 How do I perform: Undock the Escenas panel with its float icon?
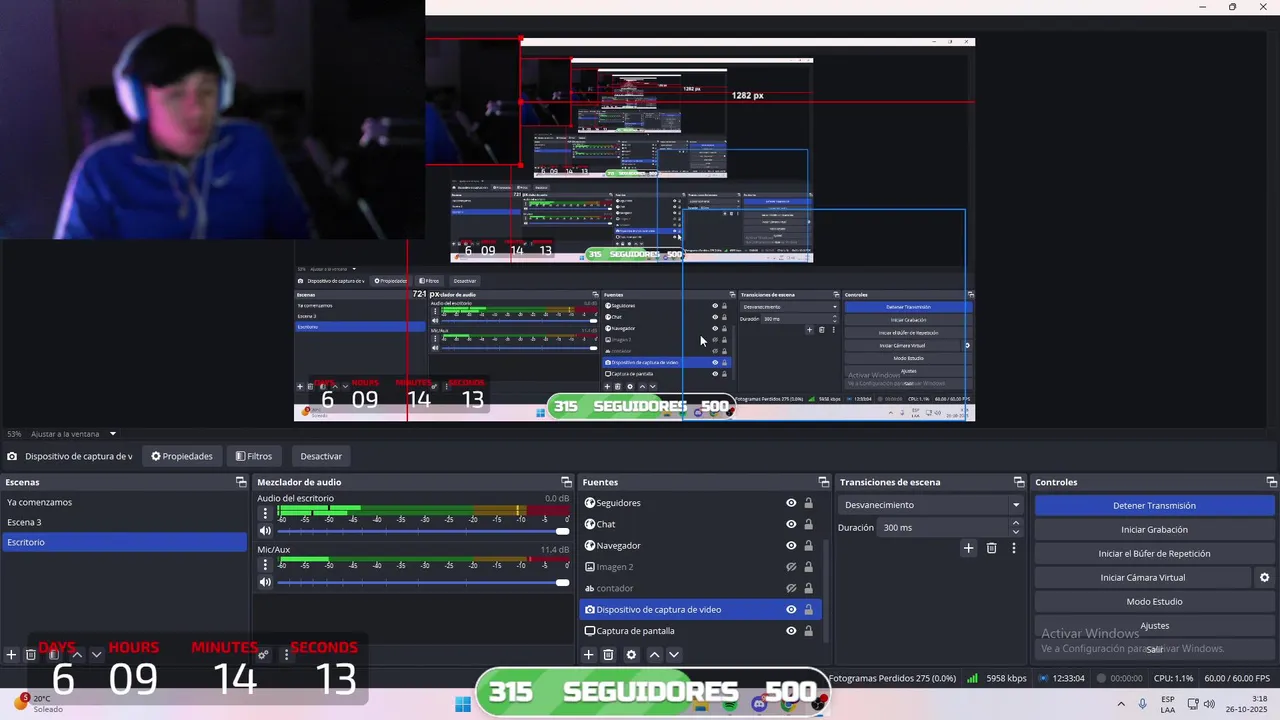tap(241, 482)
